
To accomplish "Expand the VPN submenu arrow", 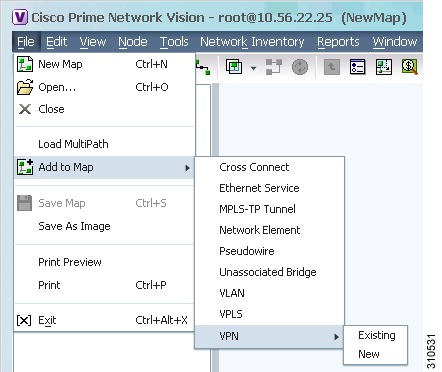I will pyautogui.click(x=337, y=337).
